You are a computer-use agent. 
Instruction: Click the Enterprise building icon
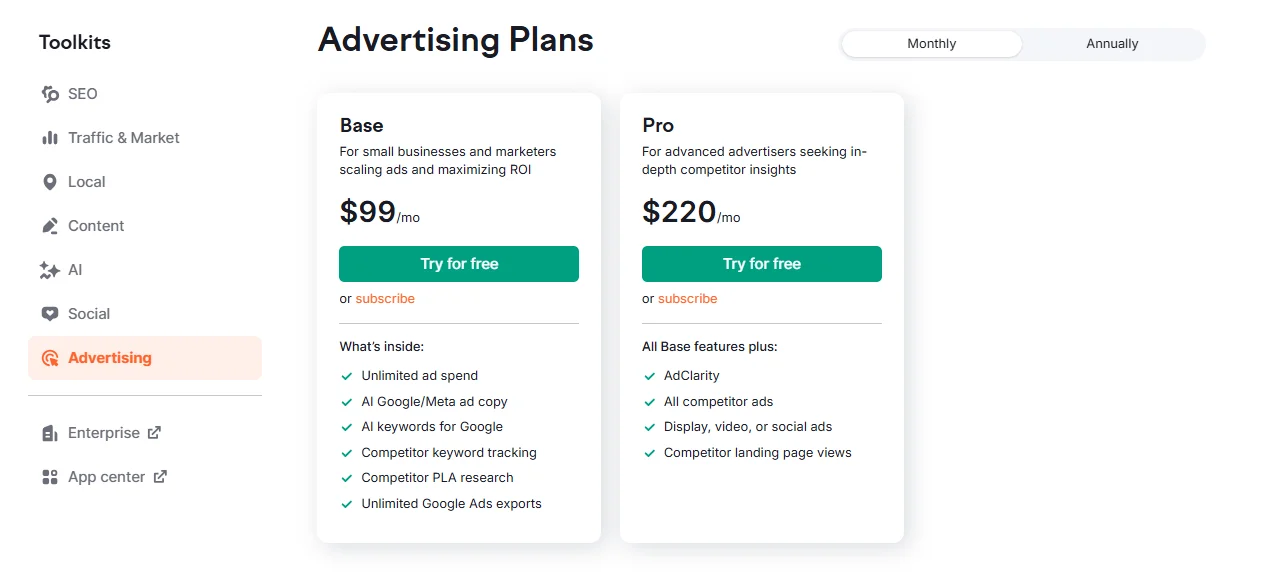[50, 433]
